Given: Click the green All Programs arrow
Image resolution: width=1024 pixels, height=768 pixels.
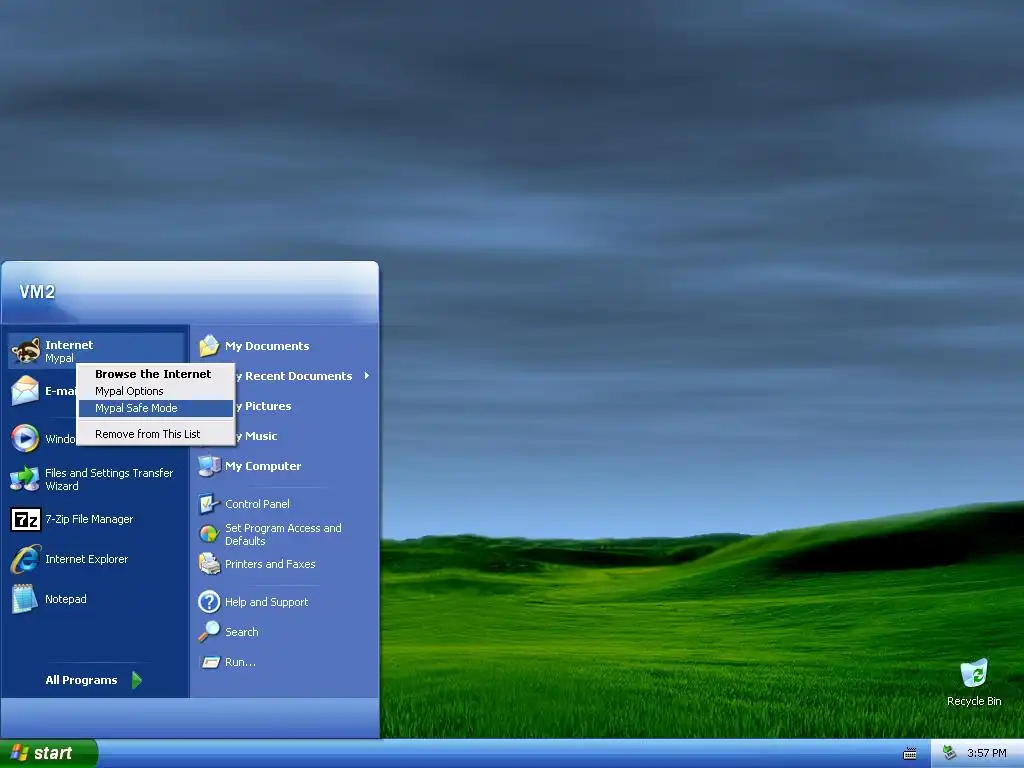Looking at the screenshot, I should click(136, 680).
